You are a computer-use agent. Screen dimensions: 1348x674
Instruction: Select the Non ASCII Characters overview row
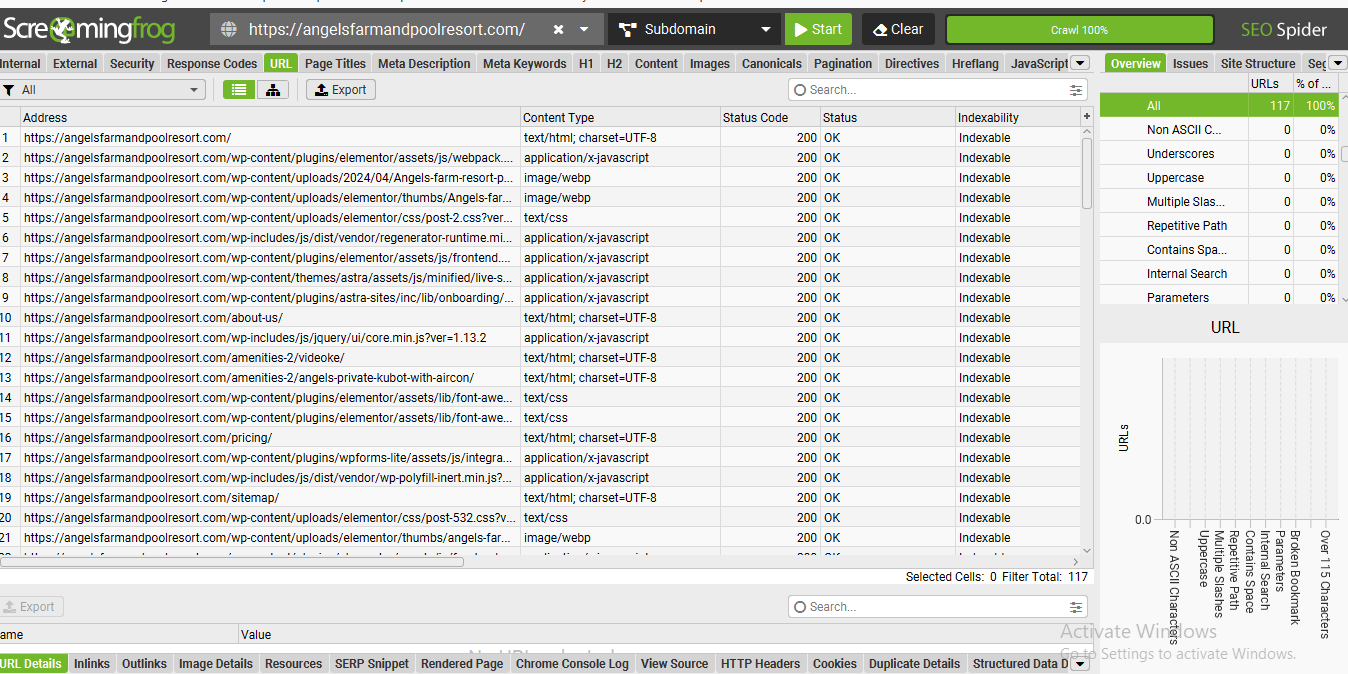1218,130
